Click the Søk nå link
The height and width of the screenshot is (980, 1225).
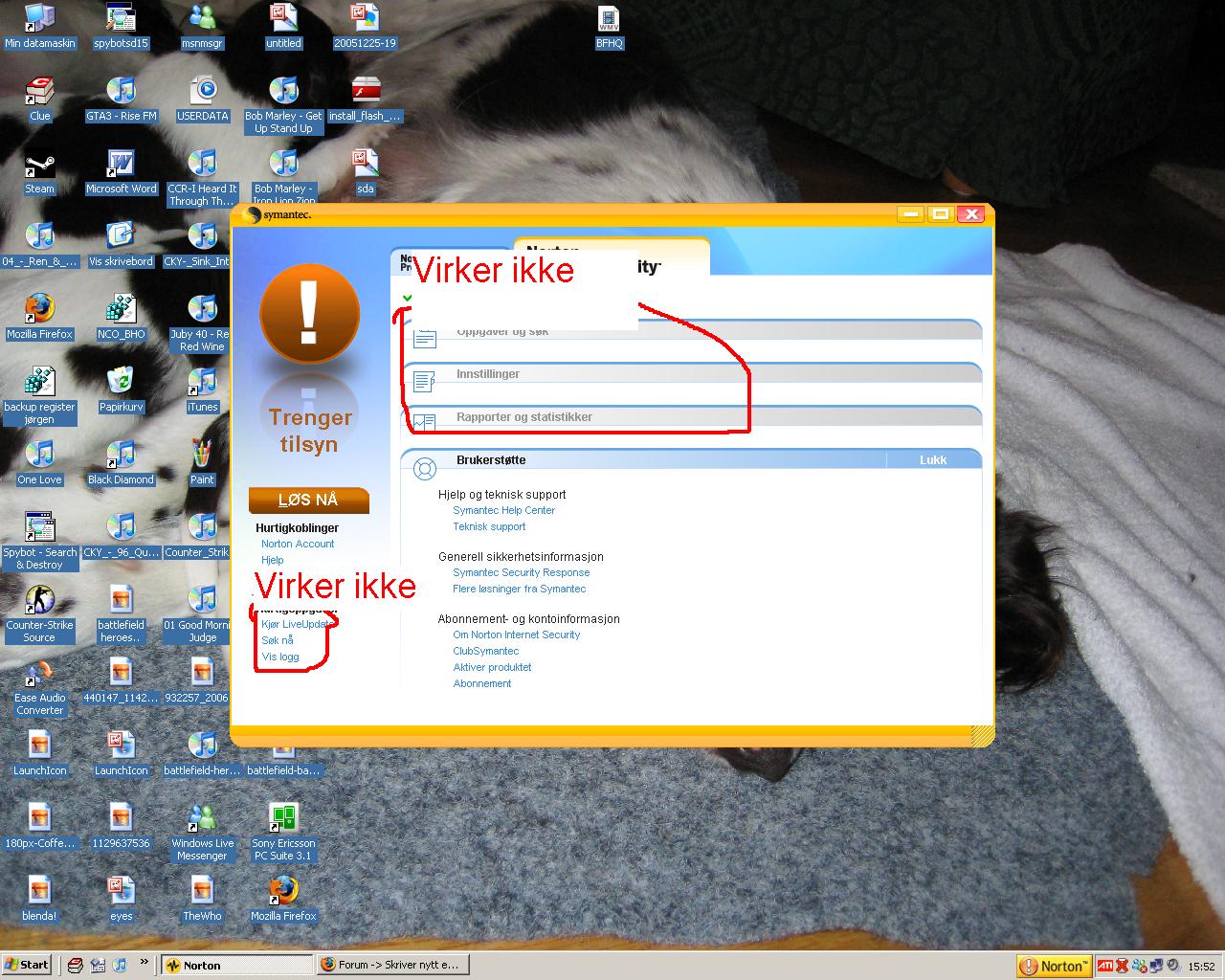278,640
